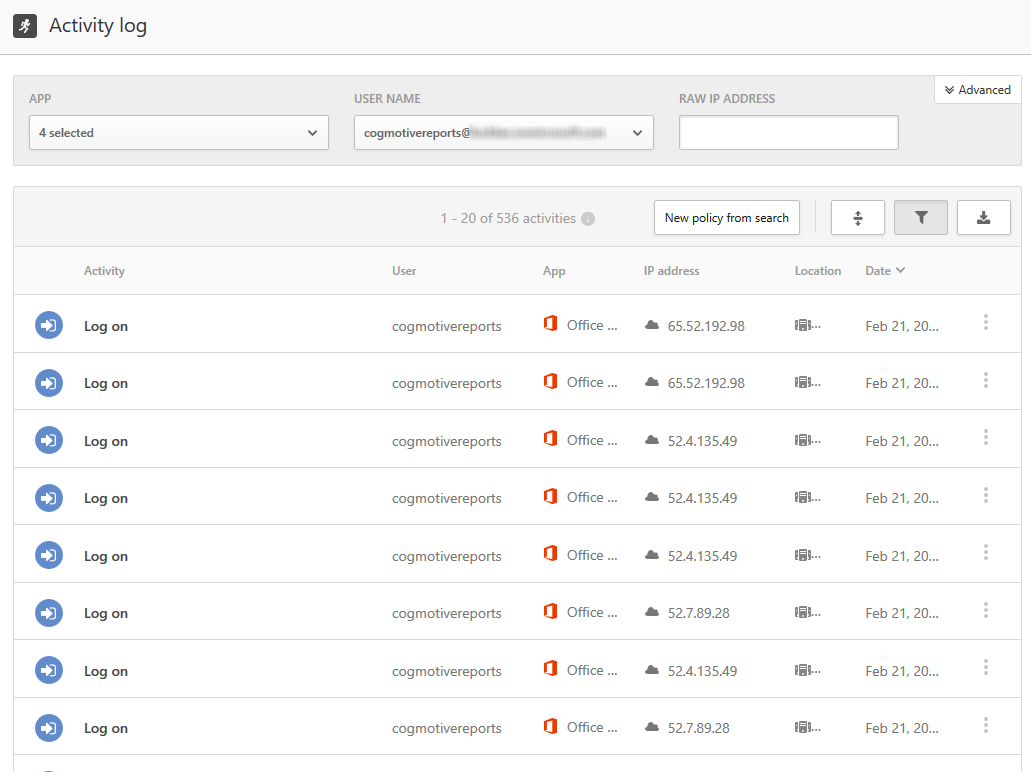Click the 'New policy from search' button
This screenshot has width=1031, height=772.
726,218
